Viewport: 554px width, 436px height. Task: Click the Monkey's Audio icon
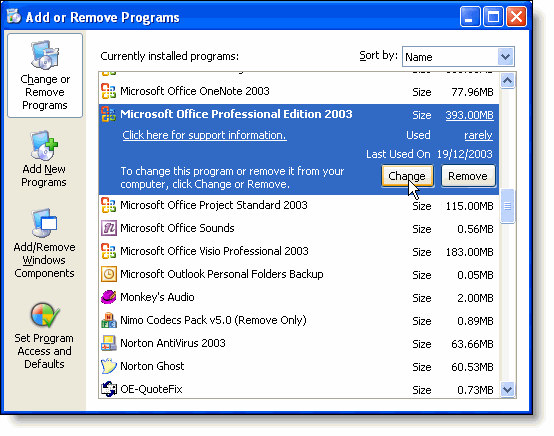click(x=108, y=297)
